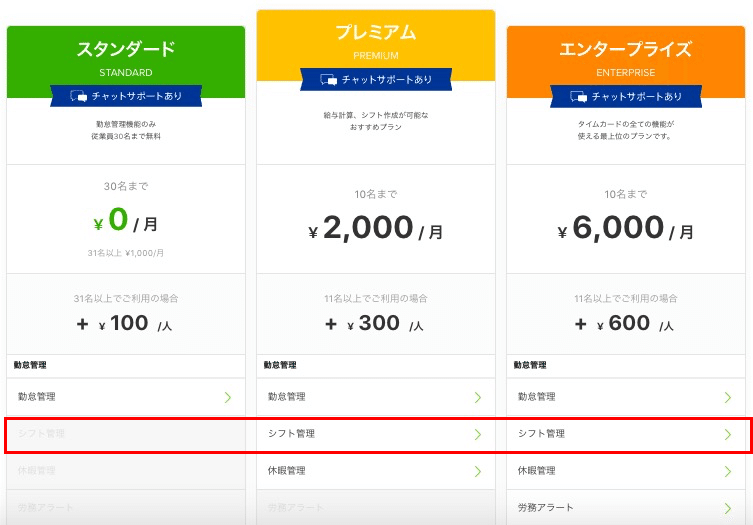Click 休暇管理 arrow in the Enterprise column
The width and height of the screenshot is (753, 525).
(x=728, y=471)
